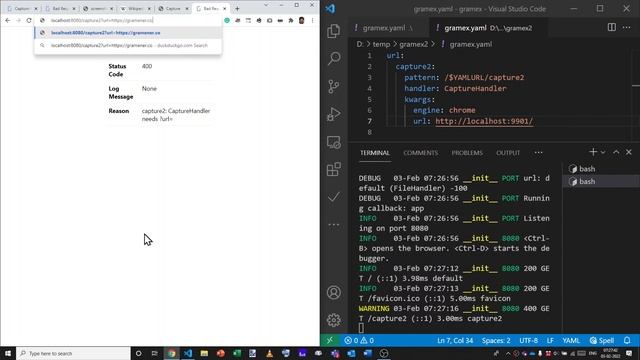
Task: Switch to the PROBLEMS panel tab
Action: coord(467,153)
